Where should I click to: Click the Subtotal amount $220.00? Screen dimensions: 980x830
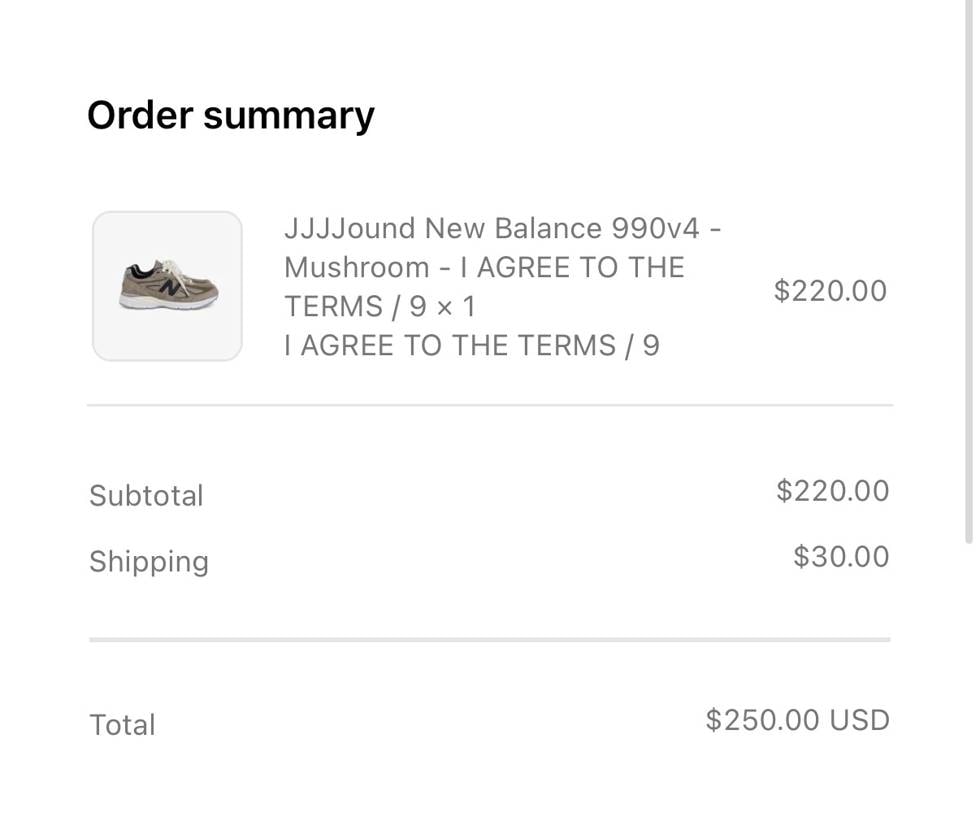[x=832, y=490]
